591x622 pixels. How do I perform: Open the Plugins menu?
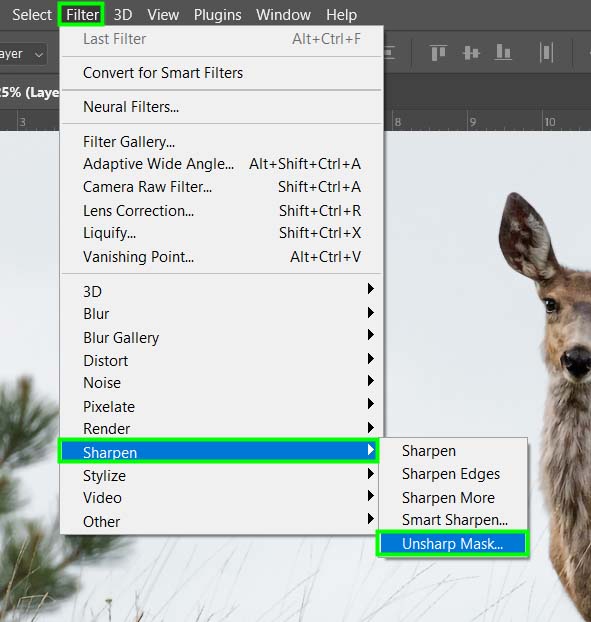(x=217, y=15)
